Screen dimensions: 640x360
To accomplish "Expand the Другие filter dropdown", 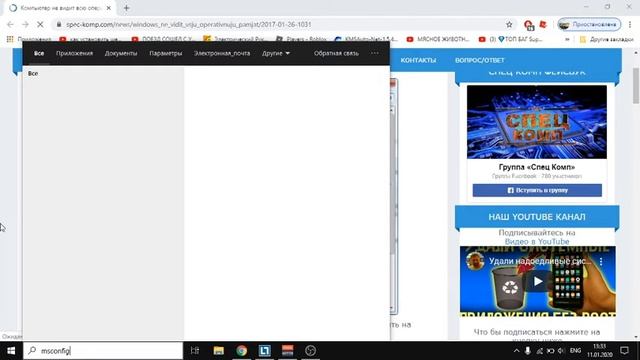I will (x=276, y=53).
